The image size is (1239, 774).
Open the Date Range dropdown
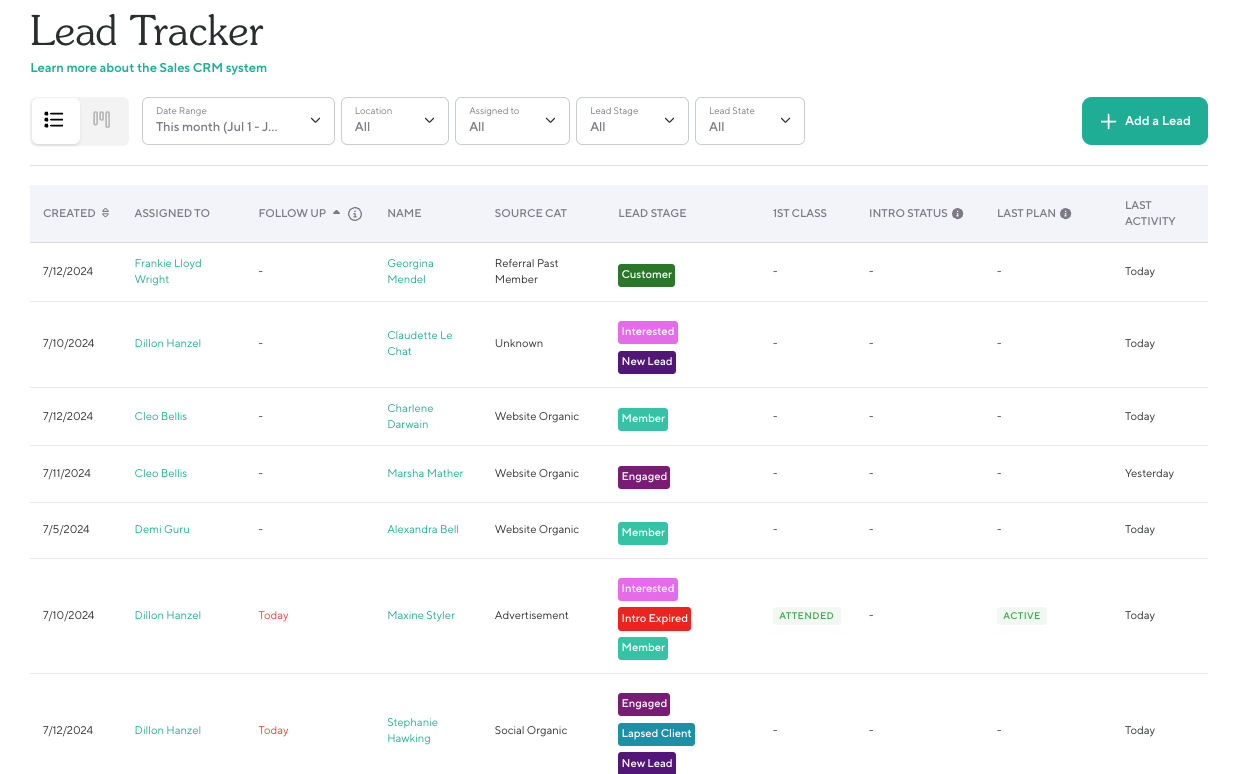coord(238,121)
